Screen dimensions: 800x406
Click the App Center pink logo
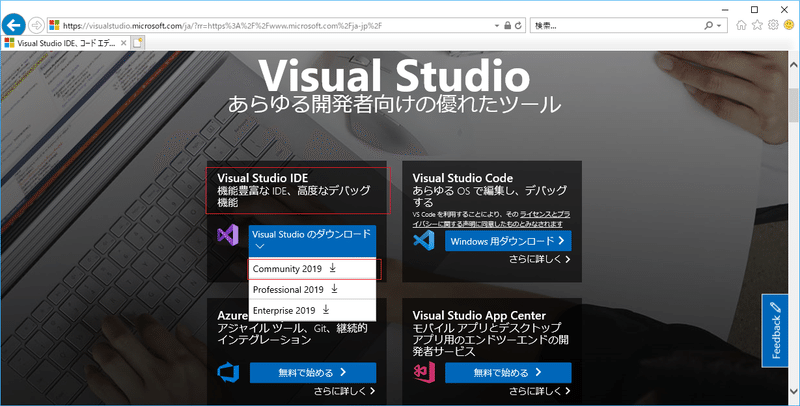424,372
